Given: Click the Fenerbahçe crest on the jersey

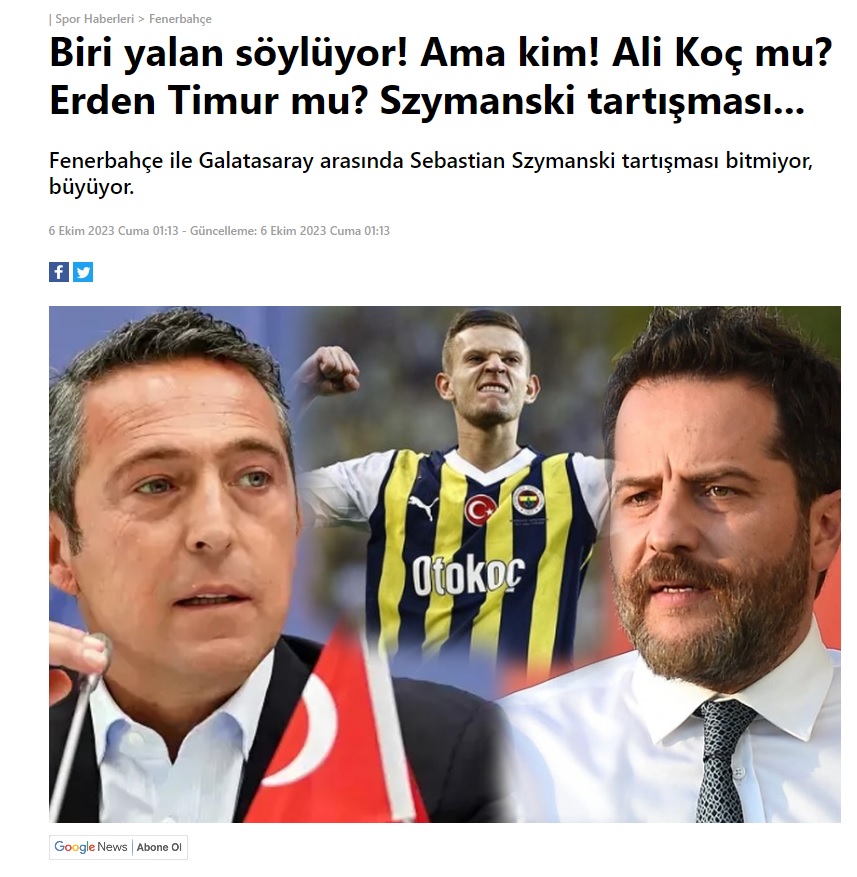Looking at the screenshot, I should click(x=528, y=500).
